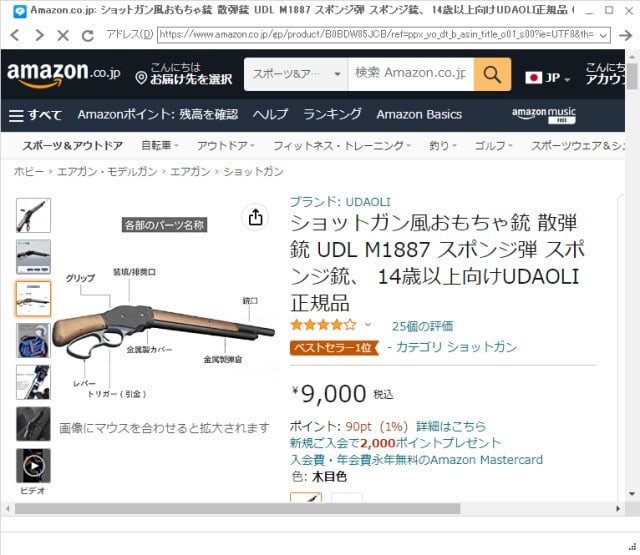Viewport: 640px width, 555px height.
Task: Open the 25個の評価 reviews link
Action: (x=422, y=326)
